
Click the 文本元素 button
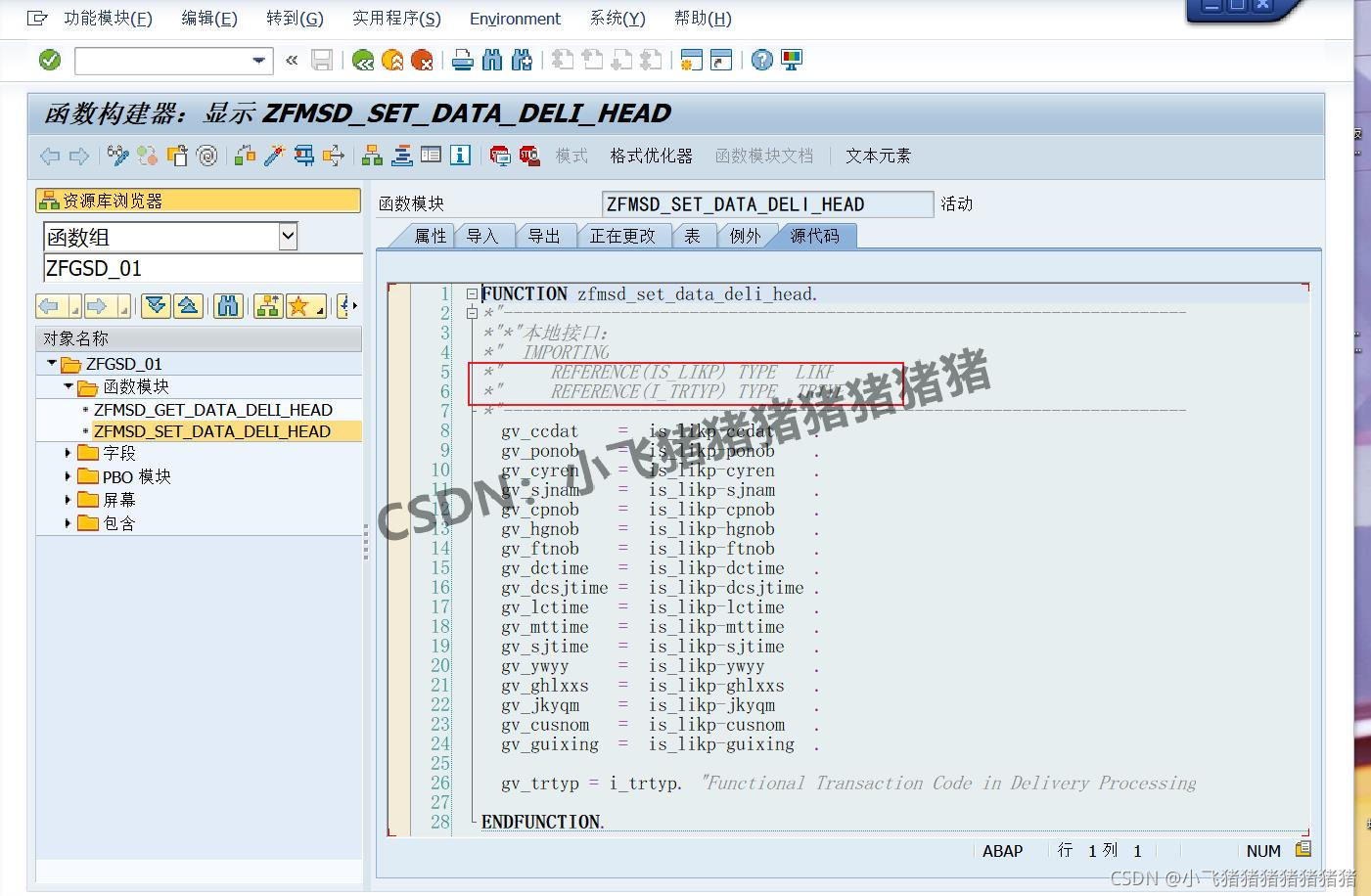tap(878, 156)
